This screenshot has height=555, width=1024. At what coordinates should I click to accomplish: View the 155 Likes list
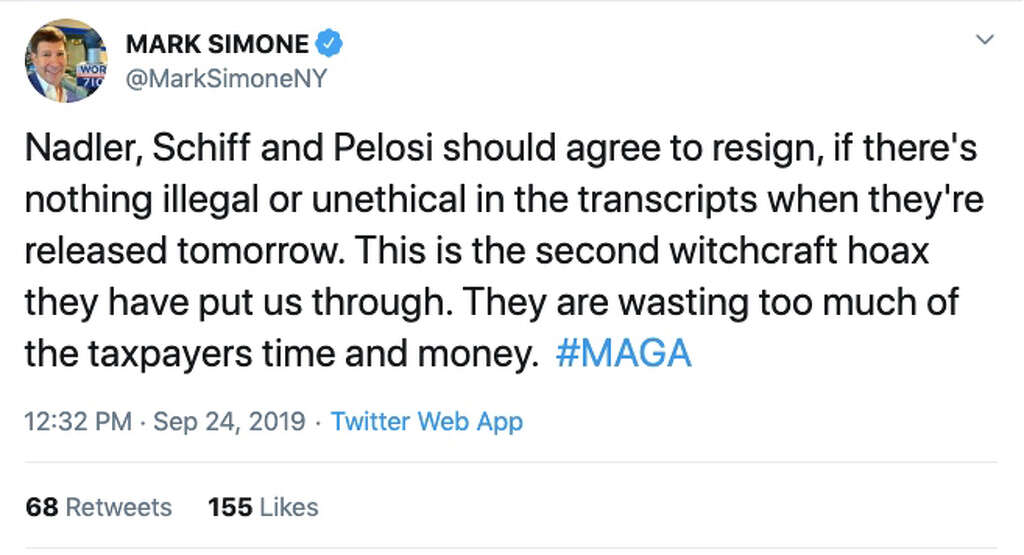(x=263, y=507)
